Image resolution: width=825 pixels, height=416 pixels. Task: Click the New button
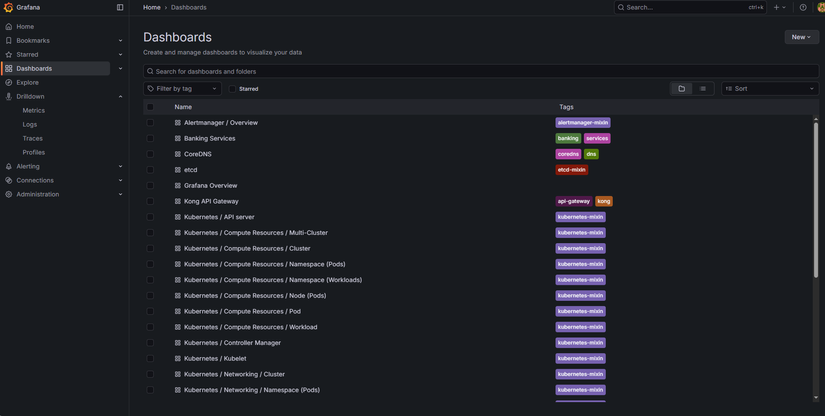801,37
